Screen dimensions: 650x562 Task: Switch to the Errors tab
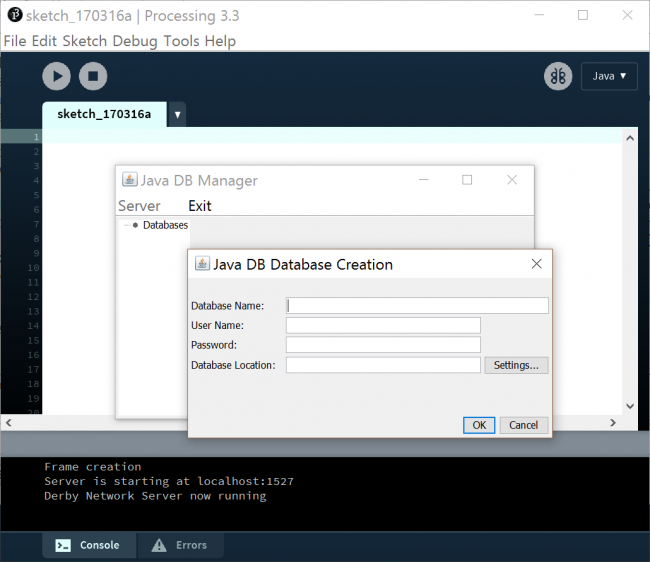(x=180, y=545)
